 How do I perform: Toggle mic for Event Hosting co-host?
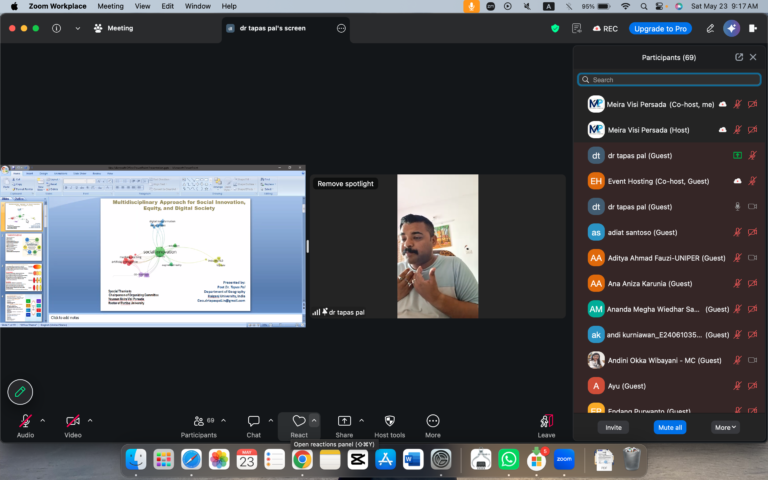[x=752, y=181]
